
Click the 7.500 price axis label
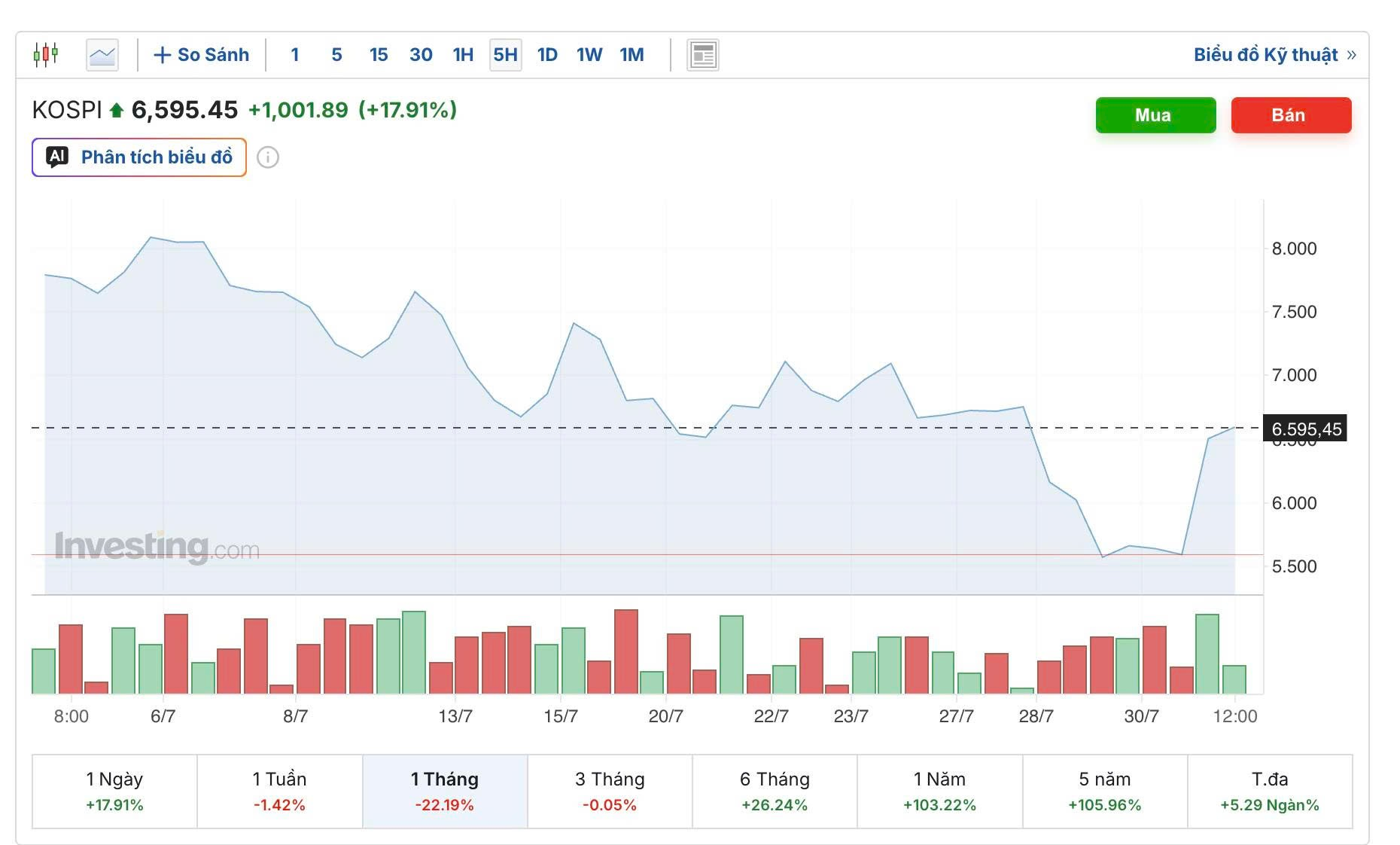coord(1294,312)
